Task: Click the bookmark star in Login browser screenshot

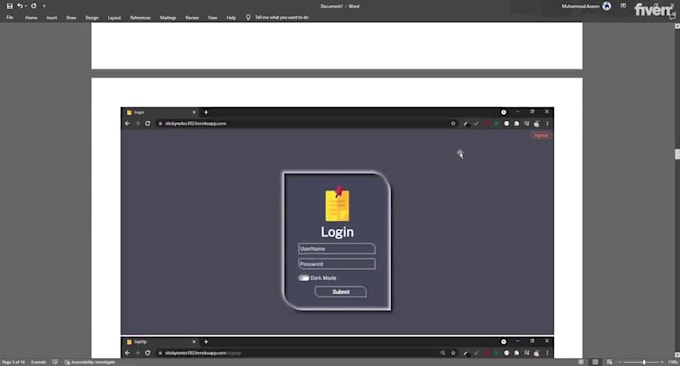Action: (453, 124)
